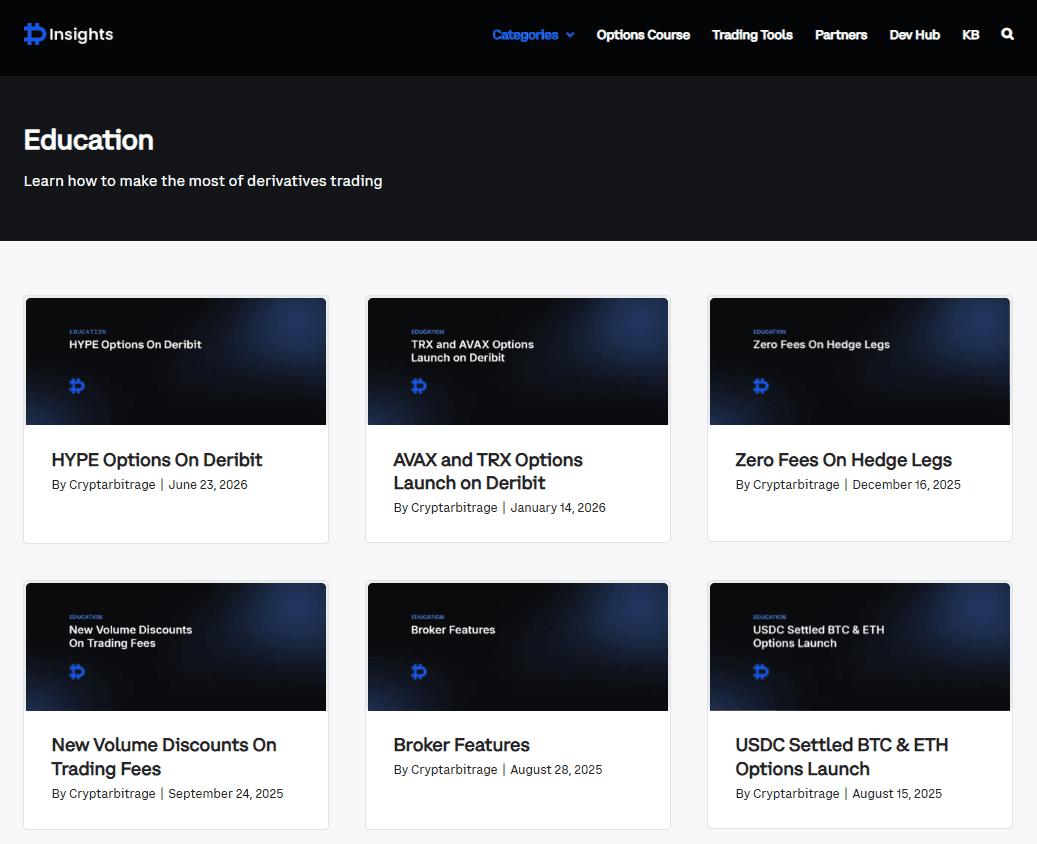Image resolution: width=1037 pixels, height=844 pixels.
Task: Click the date January 14, 2026
Action: pyautogui.click(x=558, y=508)
